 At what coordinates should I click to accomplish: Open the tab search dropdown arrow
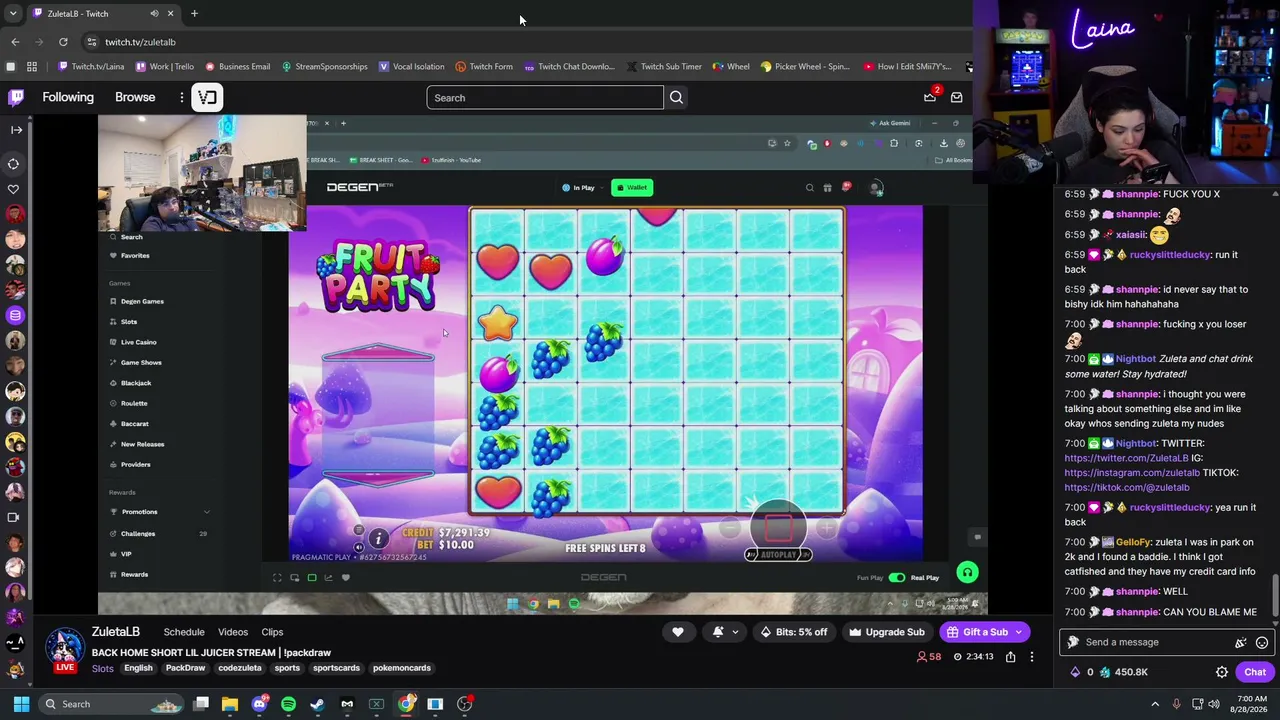pyautogui.click(x=13, y=14)
